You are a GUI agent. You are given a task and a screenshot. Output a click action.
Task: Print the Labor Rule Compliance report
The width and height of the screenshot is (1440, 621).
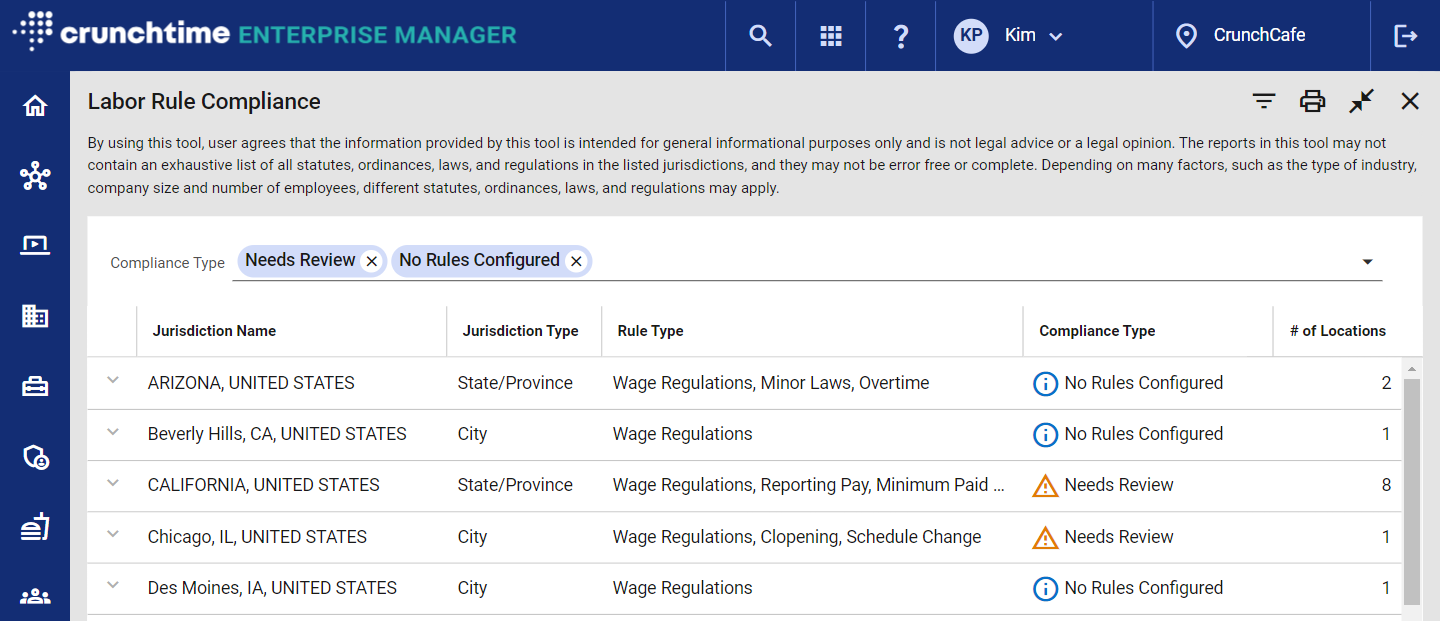tap(1312, 101)
